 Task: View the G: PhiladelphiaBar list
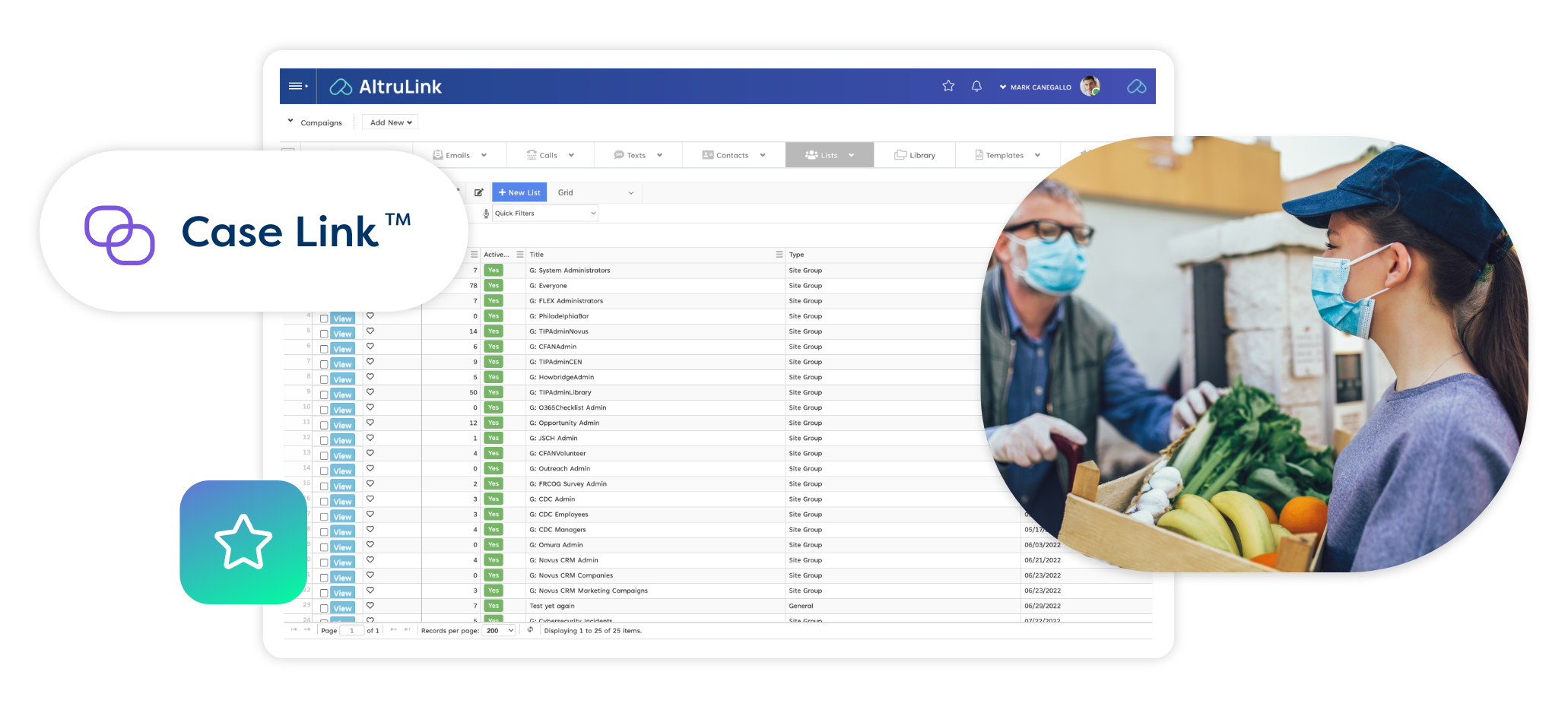[x=343, y=318]
